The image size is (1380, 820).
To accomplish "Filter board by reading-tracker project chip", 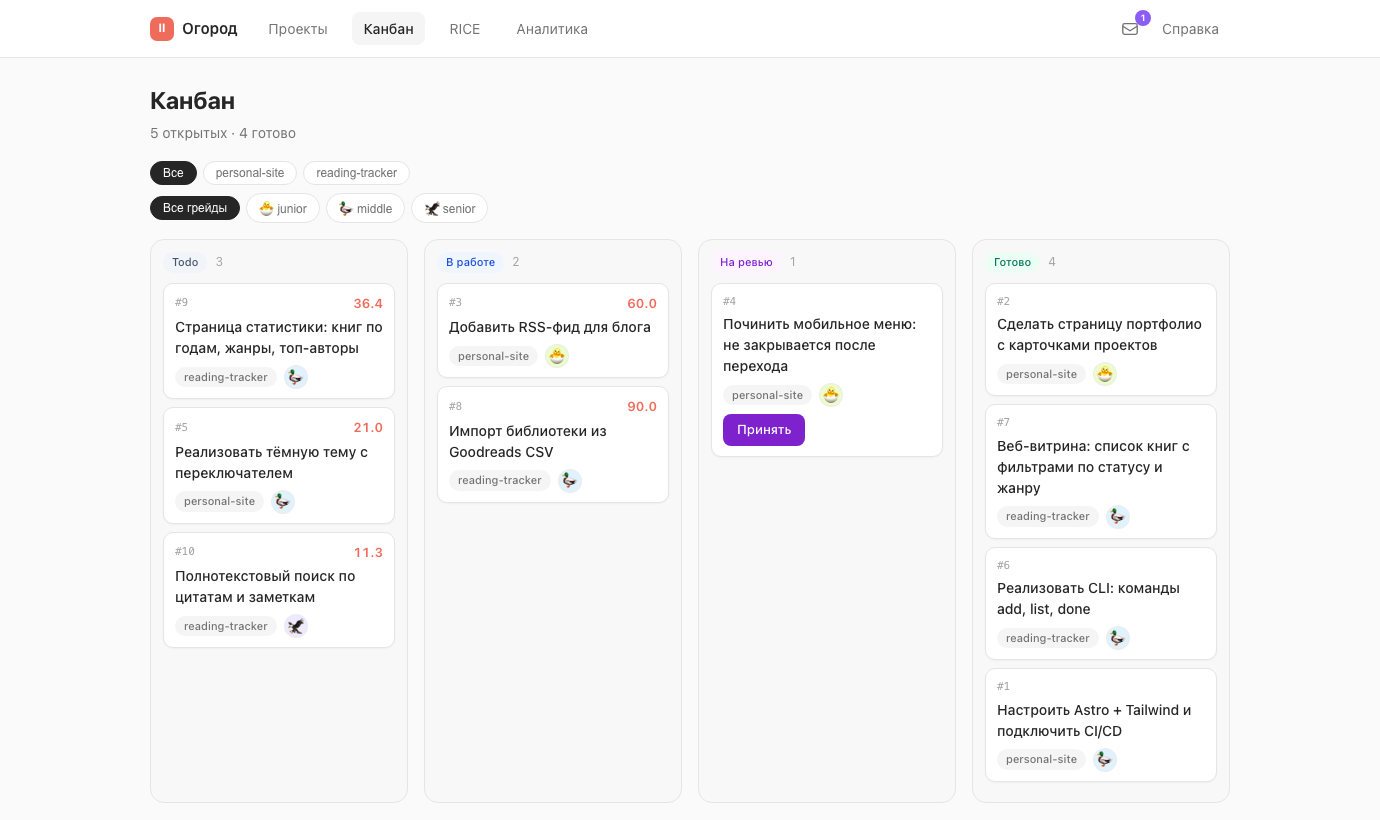I will (356, 173).
